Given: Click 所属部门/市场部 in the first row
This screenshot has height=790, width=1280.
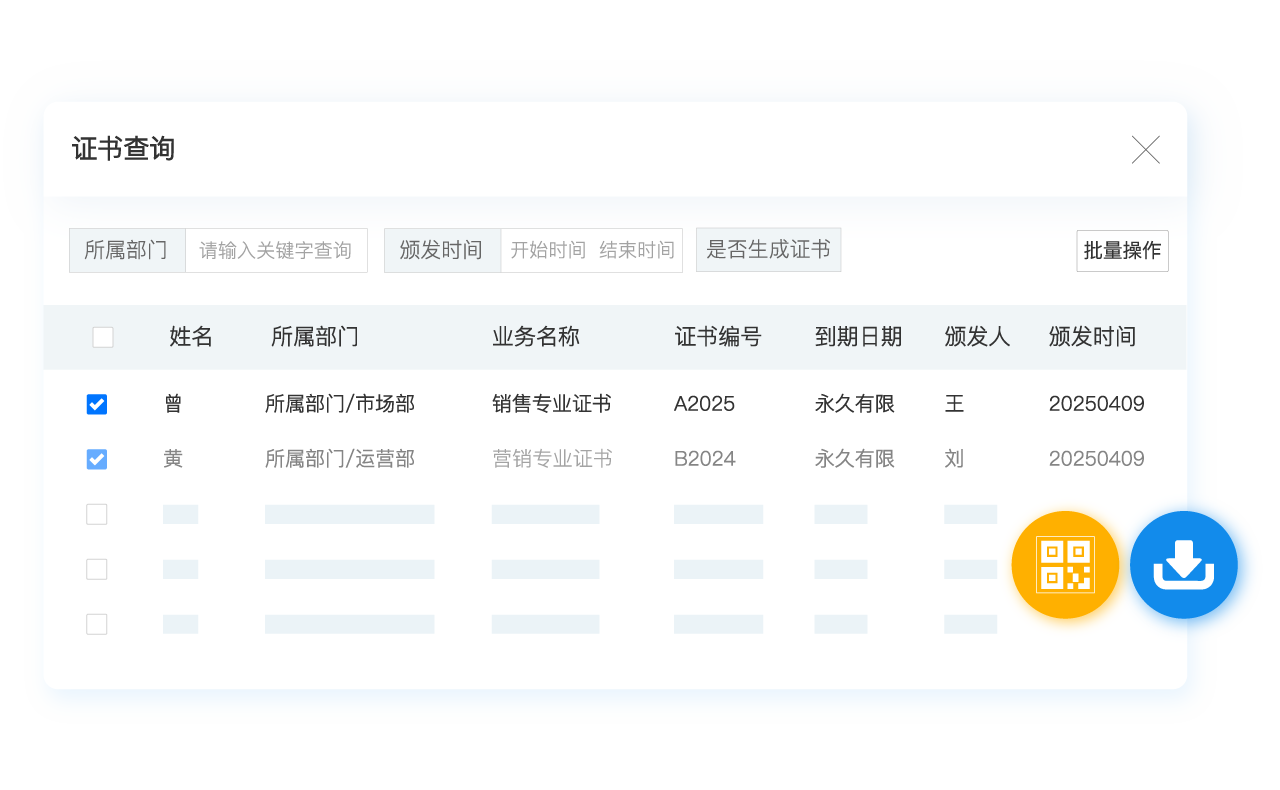Looking at the screenshot, I should point(340,404).
